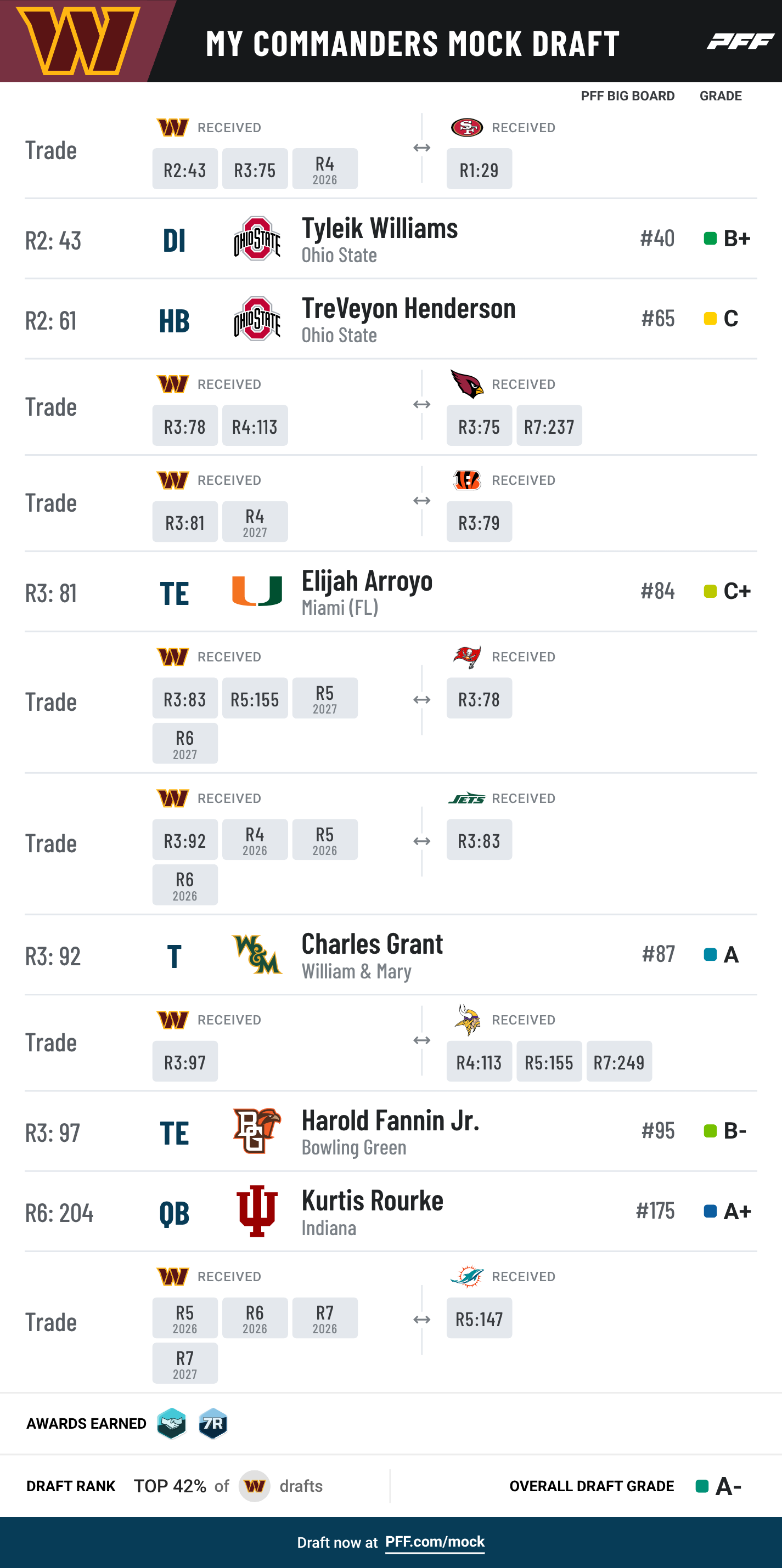Click the Vikings team logo
This screenshot has height=1568, width=782.
[x=467, y=1020]
